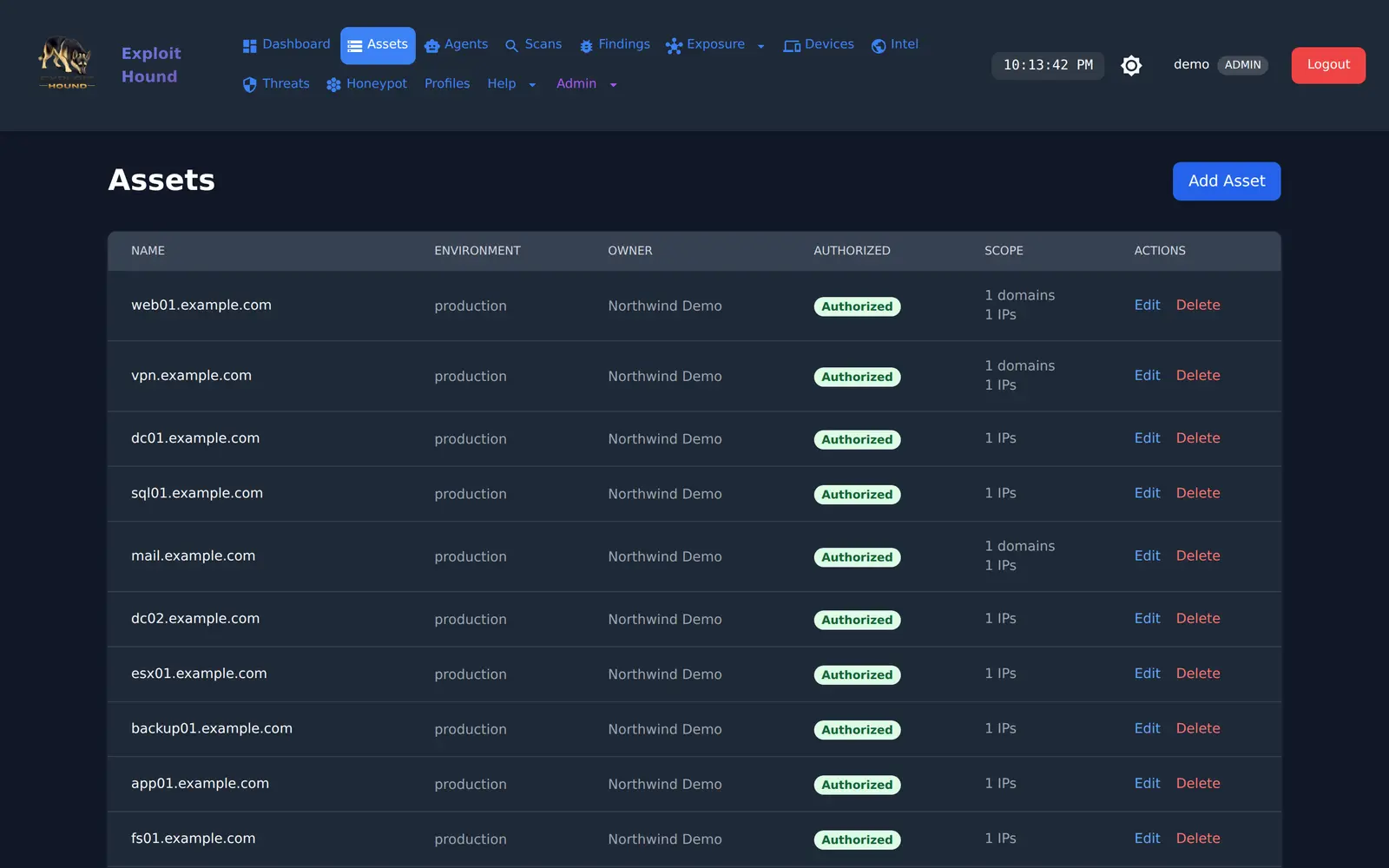Click the Add Asset button

point(1227,181)
